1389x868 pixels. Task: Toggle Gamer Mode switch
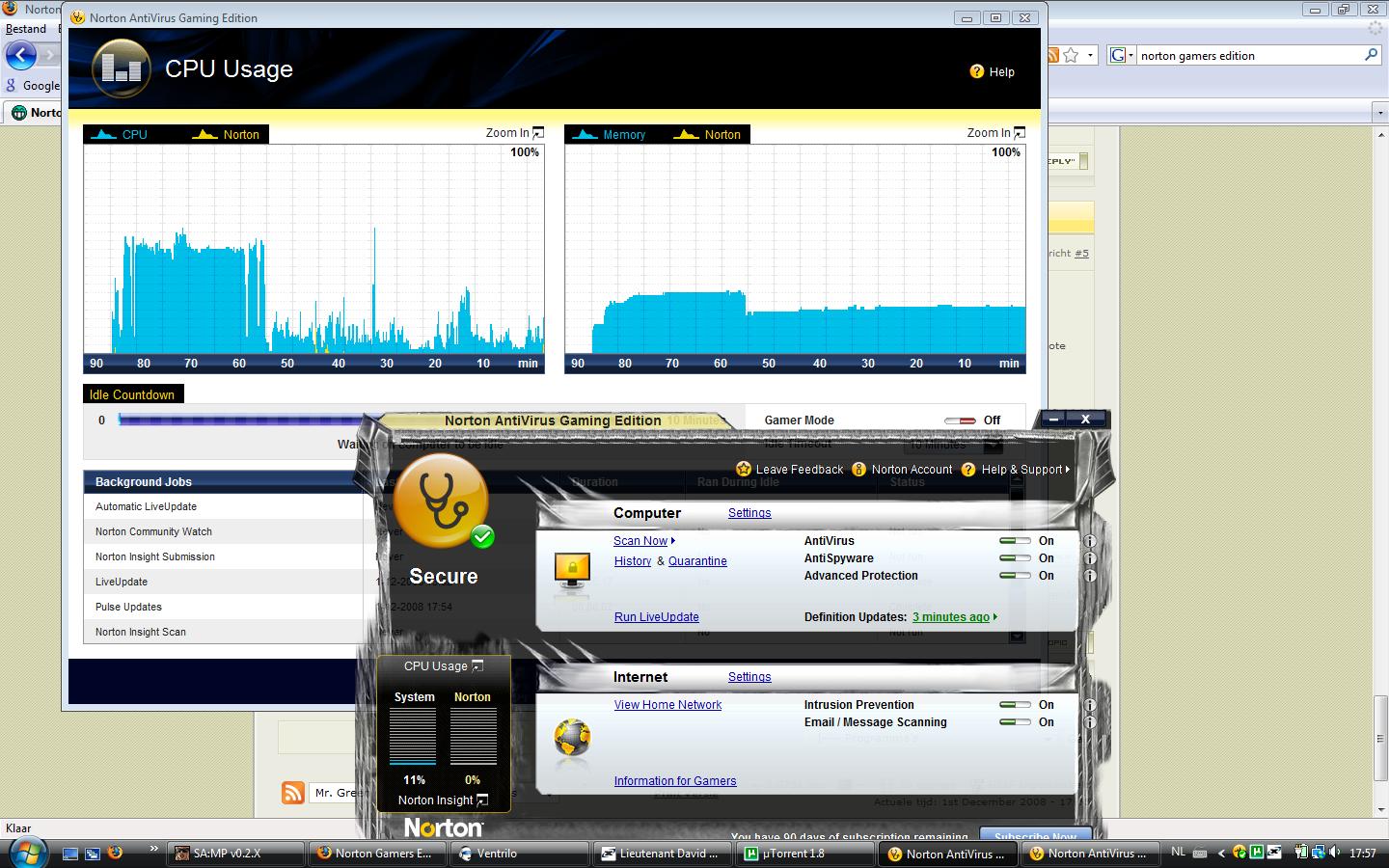960,420
